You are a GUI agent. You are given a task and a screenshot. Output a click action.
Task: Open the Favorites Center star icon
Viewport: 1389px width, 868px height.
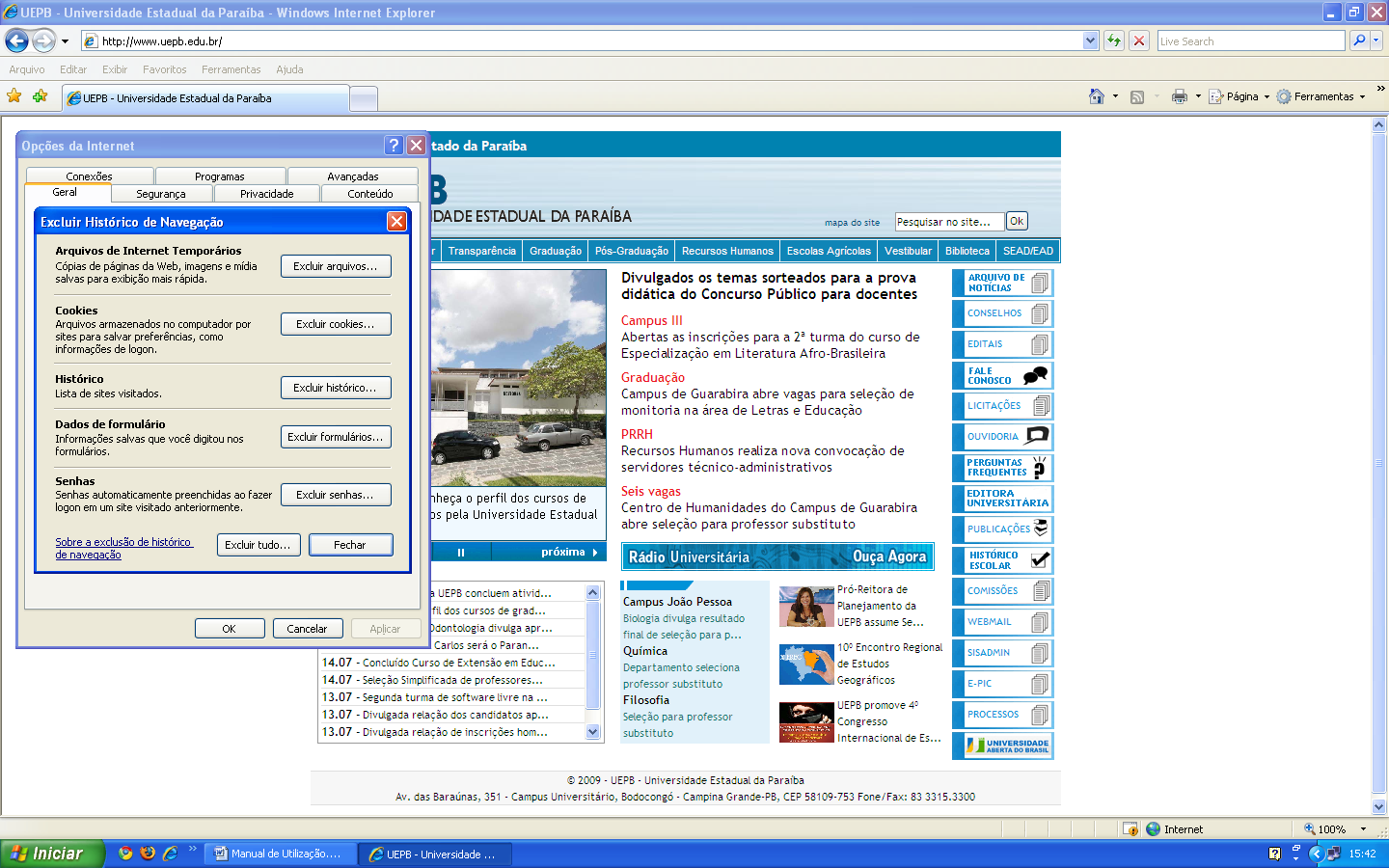14,95
